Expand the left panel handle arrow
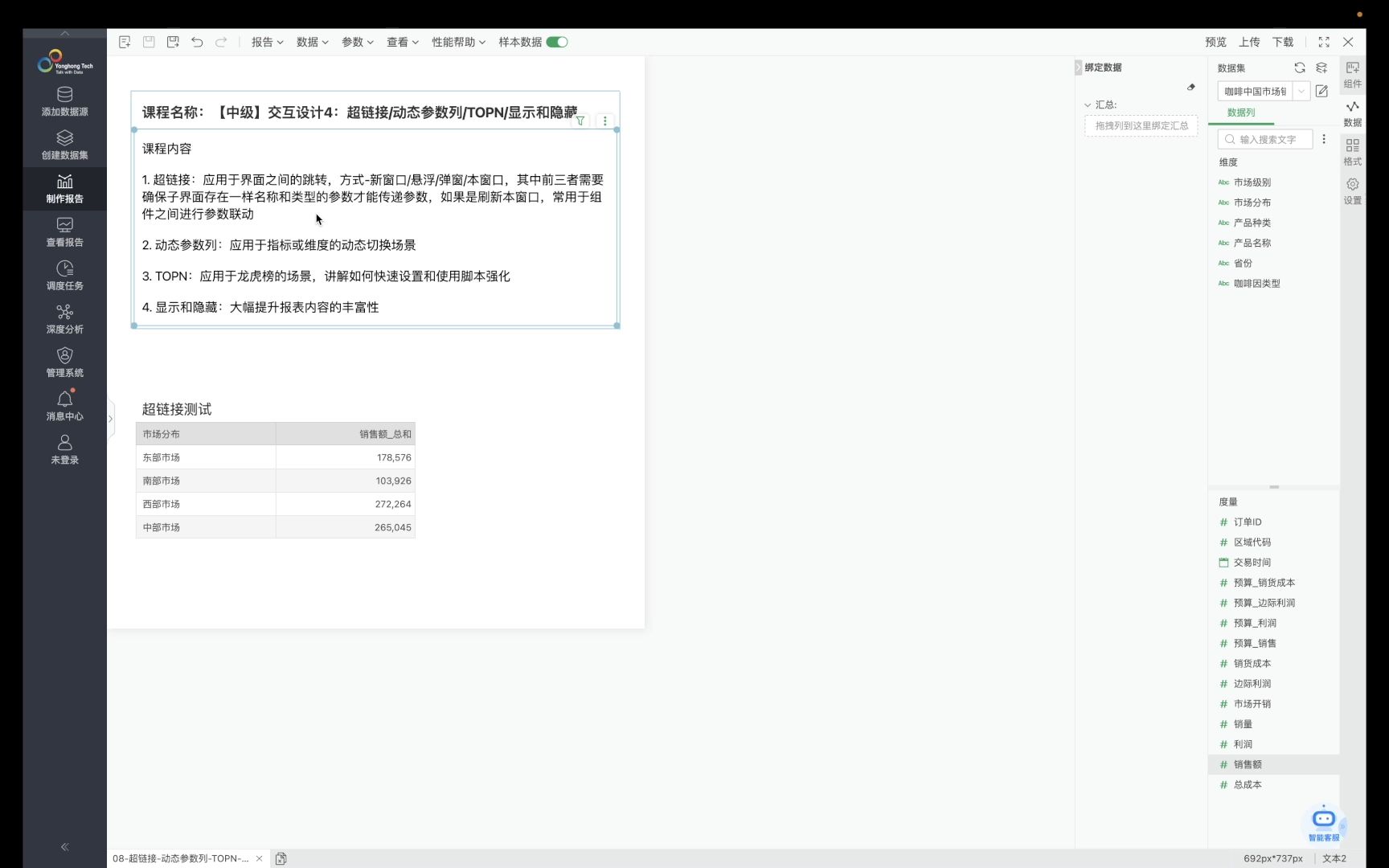The image size is (1389, 868). click(x=111, y=418)
